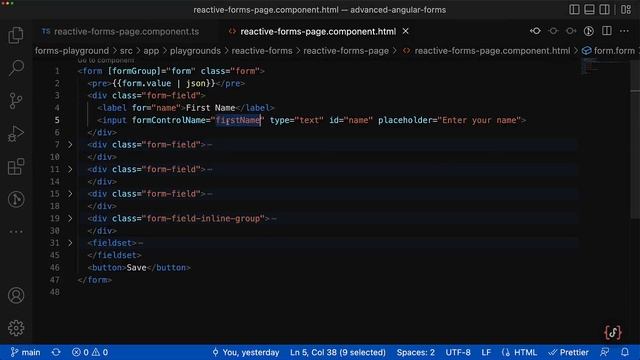Click the open changes compare icon
Viewport: 640px width, 360px height.
[535, 31]
